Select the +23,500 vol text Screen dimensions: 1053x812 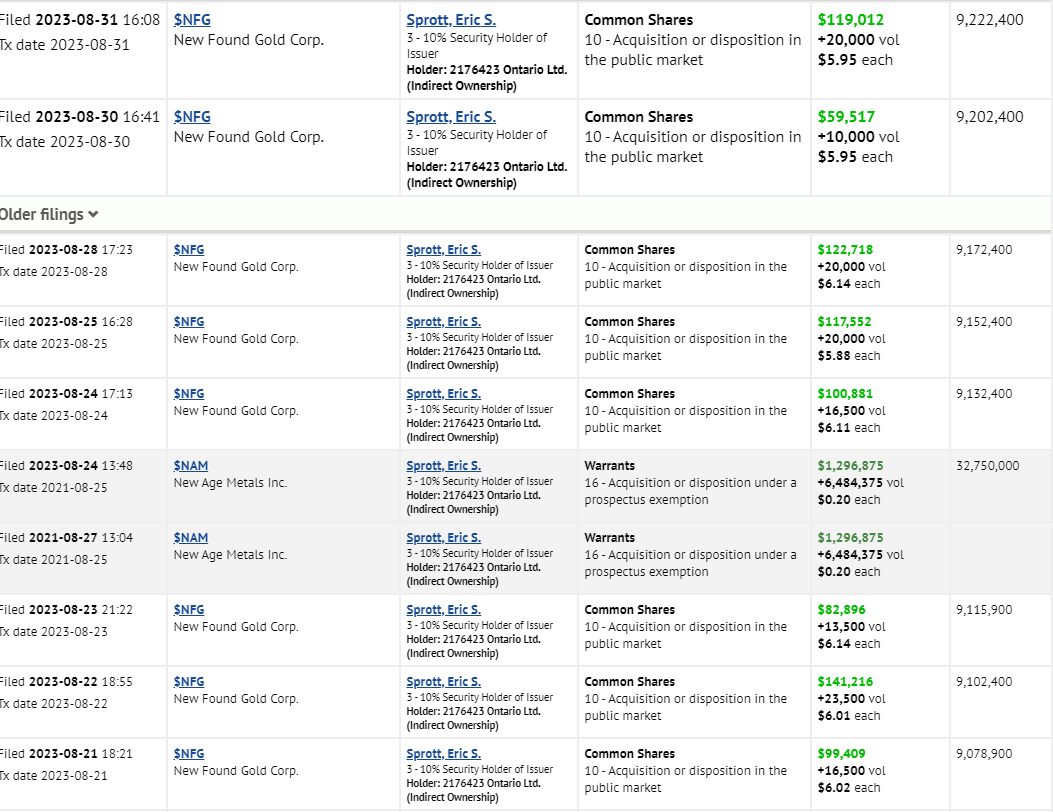[852, 698]
